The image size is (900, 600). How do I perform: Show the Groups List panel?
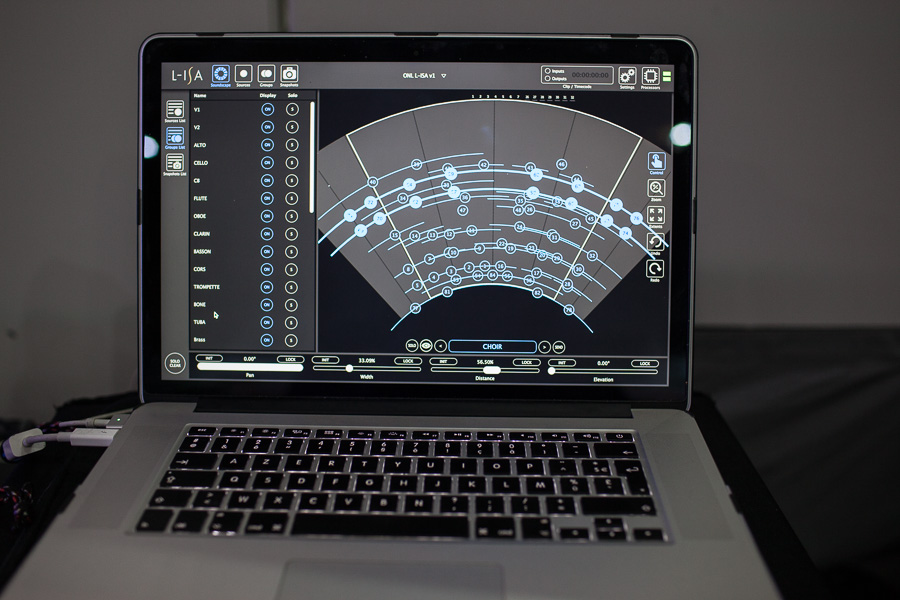[175, 137]
